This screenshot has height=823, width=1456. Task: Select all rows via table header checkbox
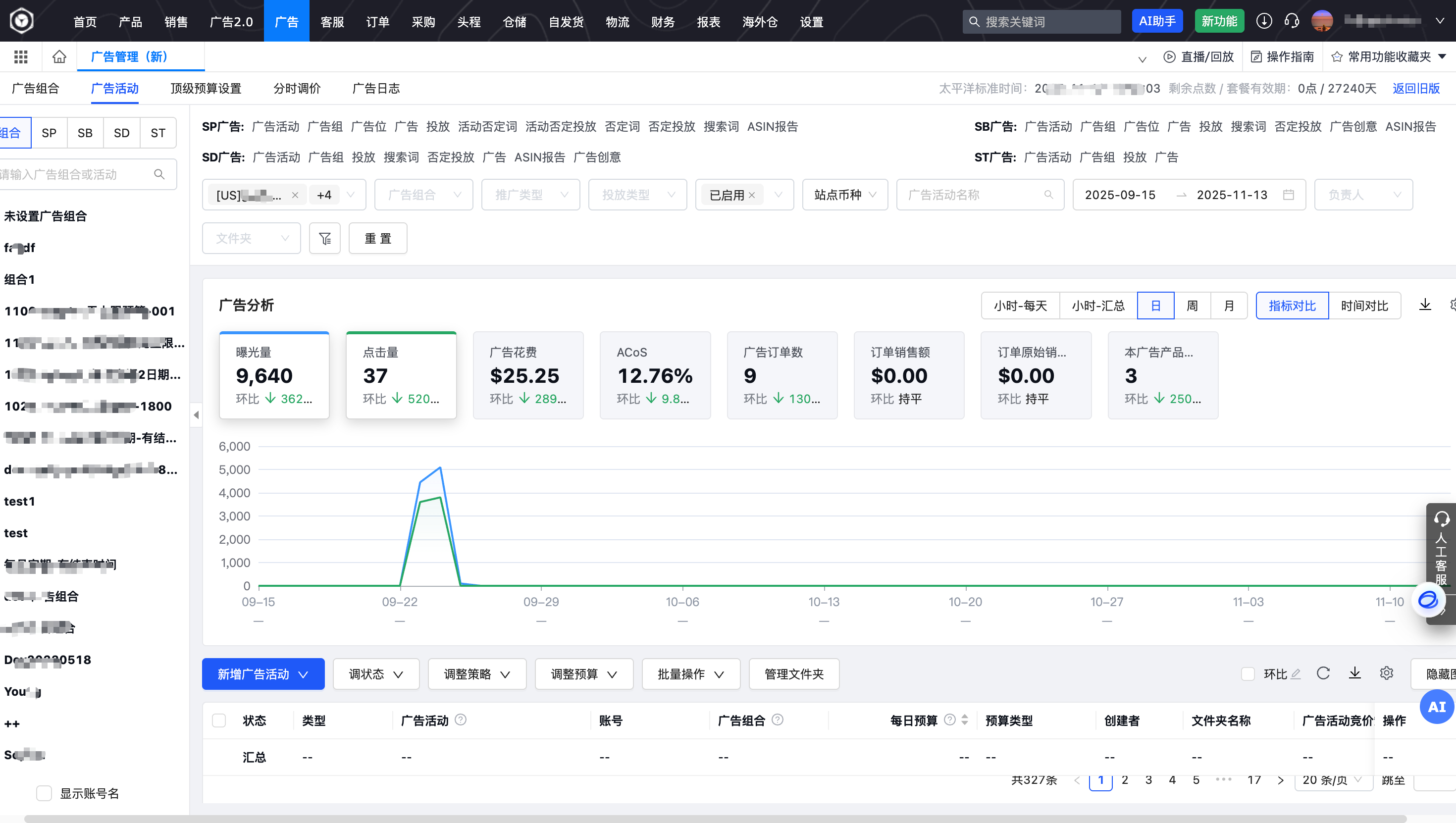(219, 720)
